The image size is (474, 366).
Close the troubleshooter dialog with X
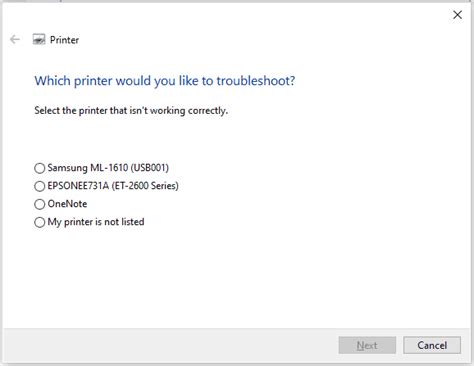coord(457,15)
